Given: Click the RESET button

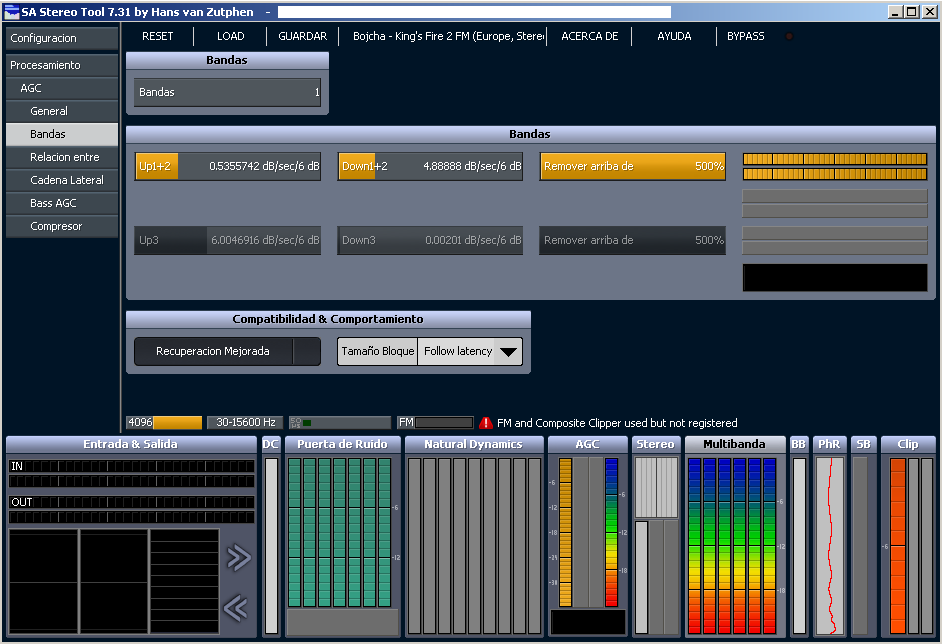Looking at the screenshot, I should click(x=157, y=36).
